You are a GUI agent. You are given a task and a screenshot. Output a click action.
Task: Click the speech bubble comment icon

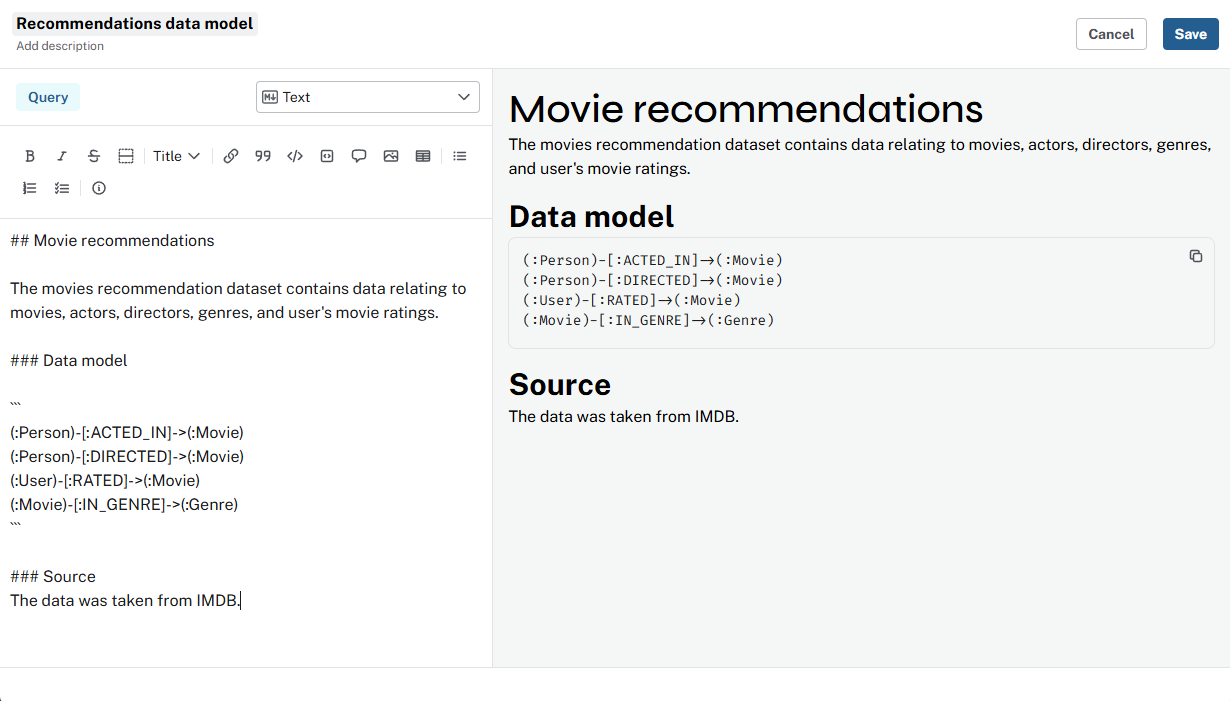(359, 156)
